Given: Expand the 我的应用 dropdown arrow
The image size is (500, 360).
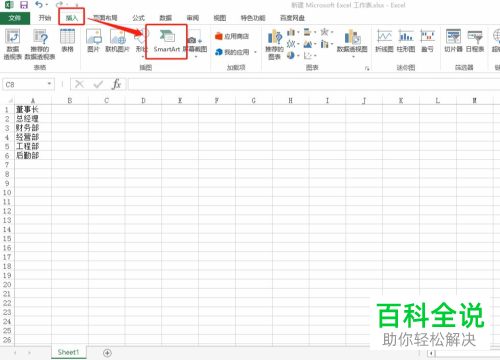Looking at the screenshot, I should tap(255, 52).
